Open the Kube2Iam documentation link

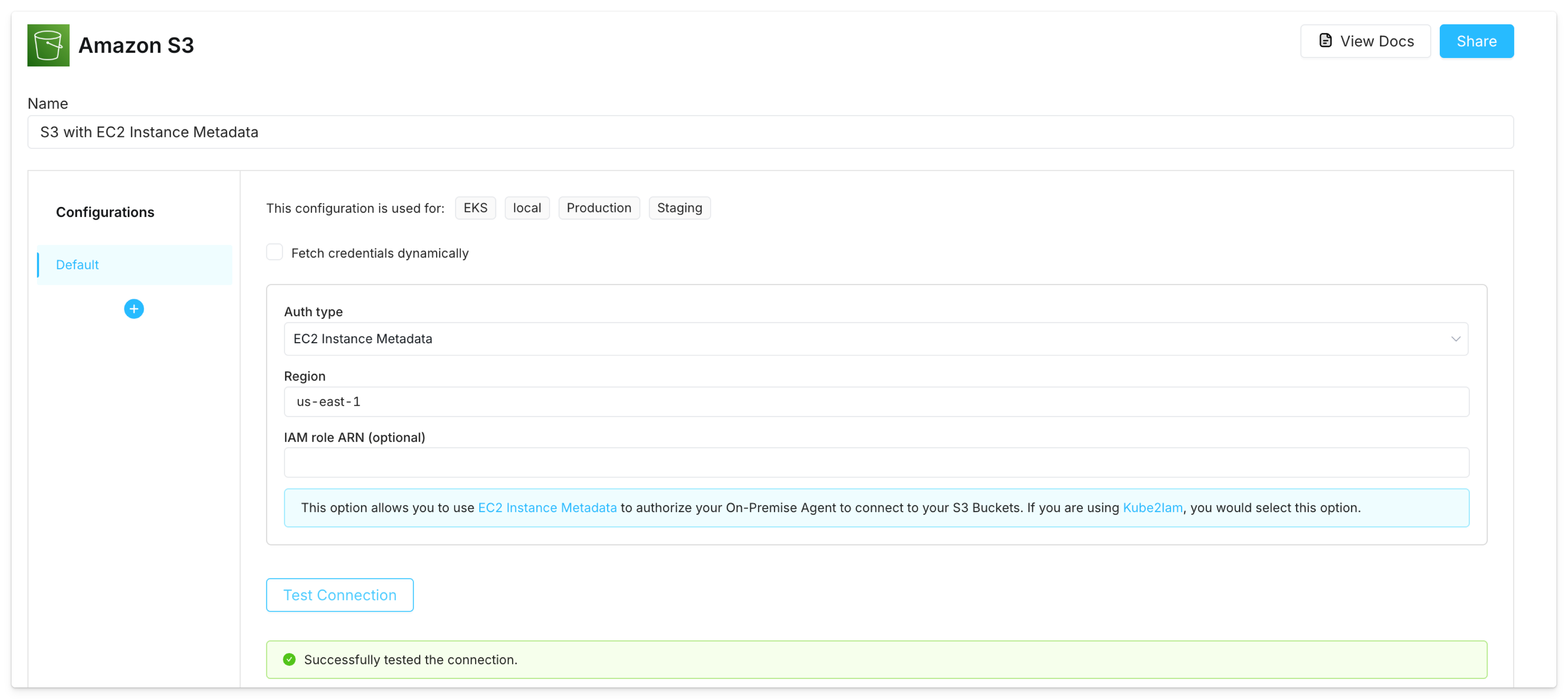[1154, 507]
